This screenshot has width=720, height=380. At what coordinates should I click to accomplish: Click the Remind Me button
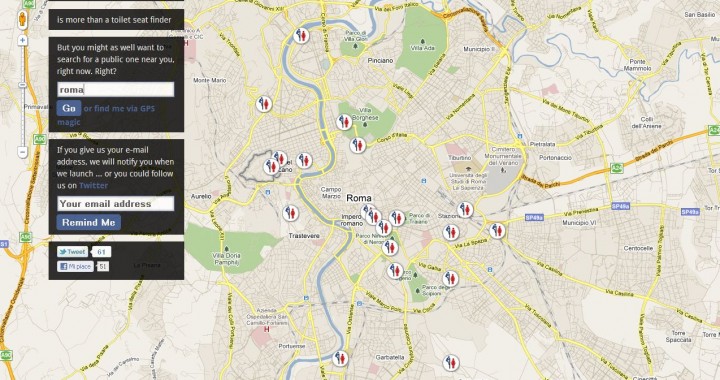tap(89, 223)
